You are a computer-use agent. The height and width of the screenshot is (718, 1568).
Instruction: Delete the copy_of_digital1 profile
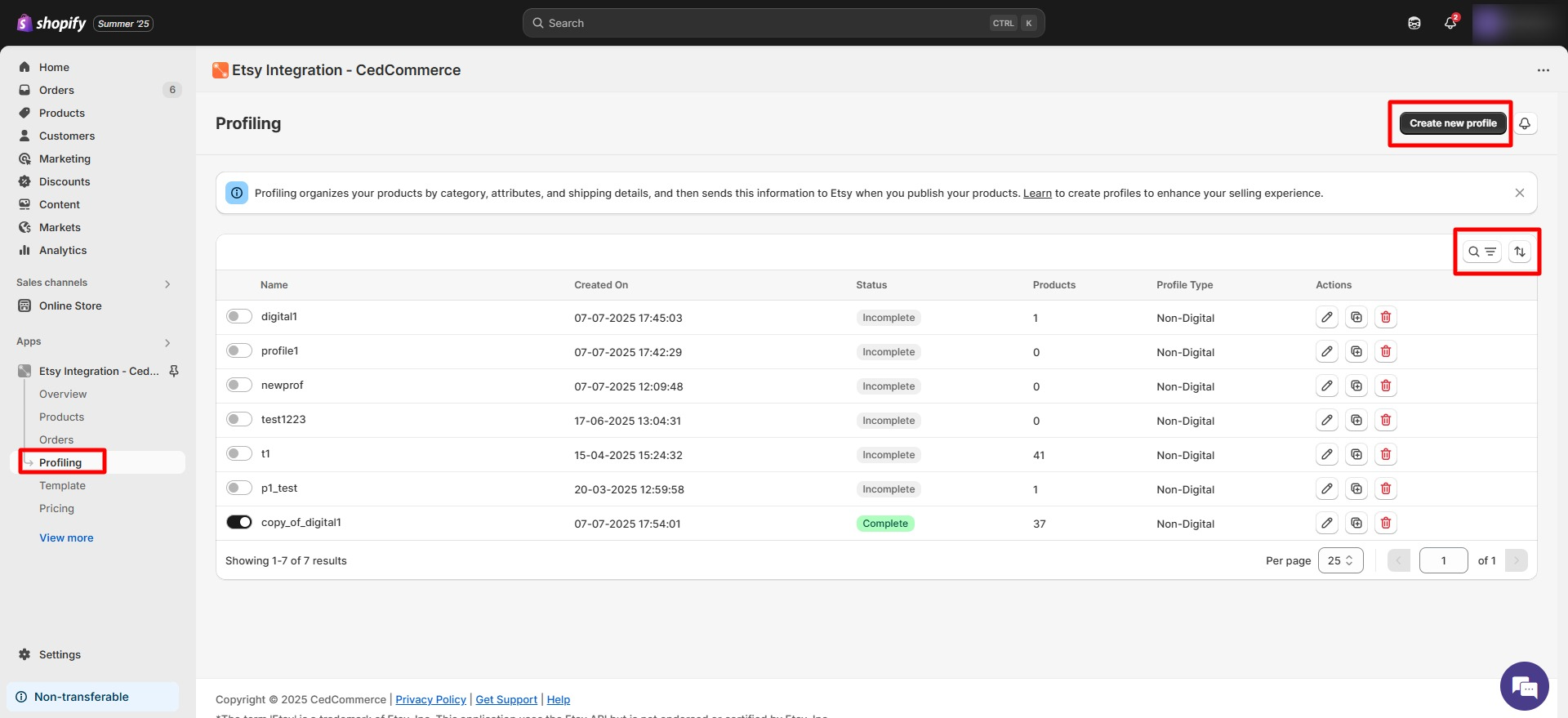coord(1386,523)
